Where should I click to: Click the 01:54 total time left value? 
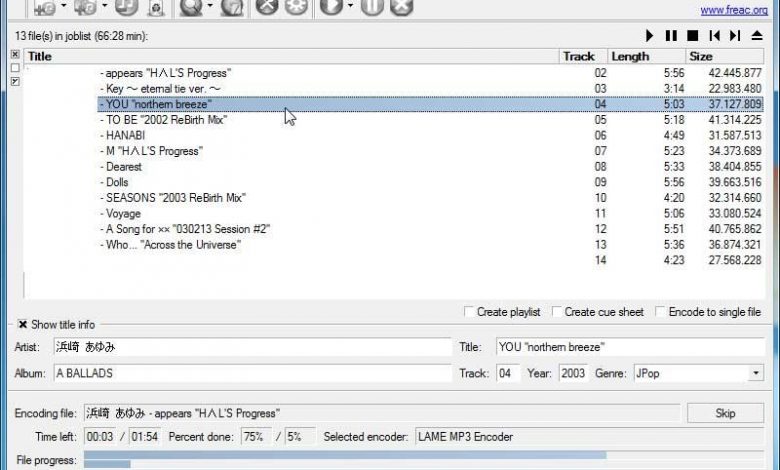click(145, 437)
